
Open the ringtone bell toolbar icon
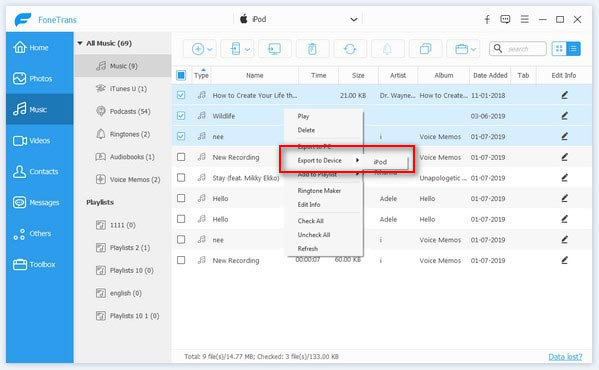pos(387,49)
